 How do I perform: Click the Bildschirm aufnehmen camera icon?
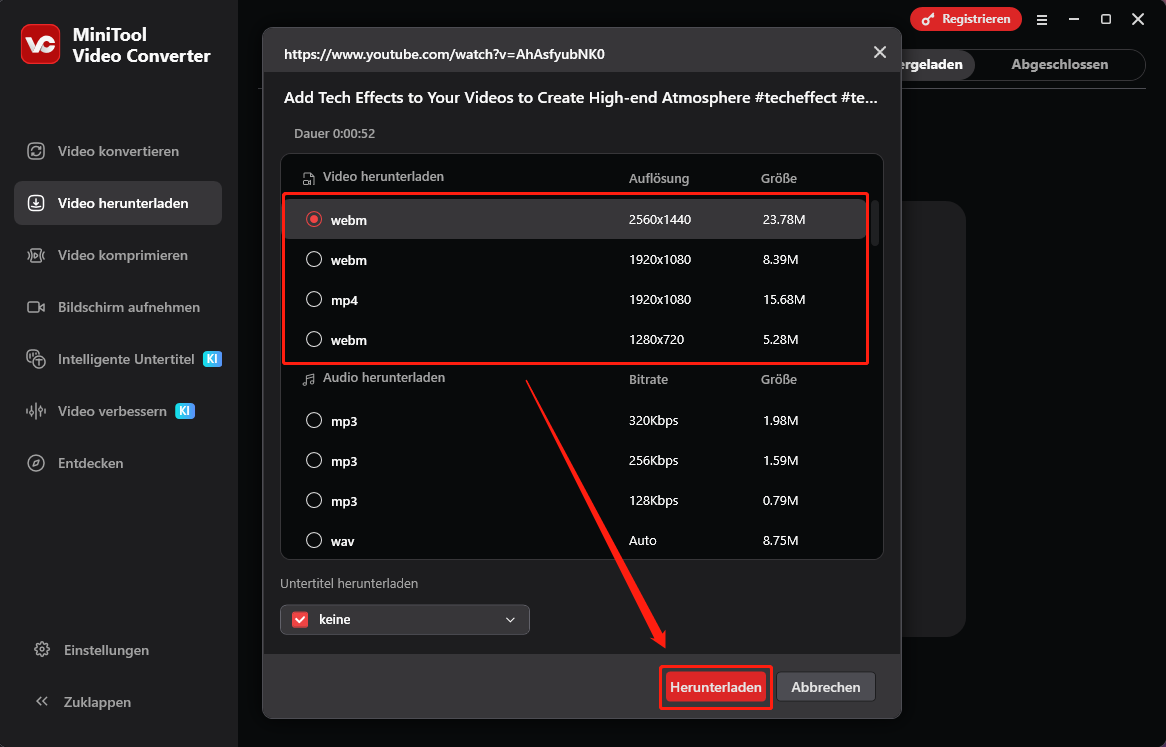coord(36,307)
